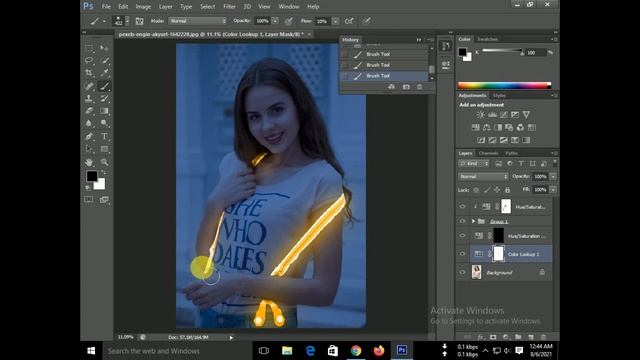Toggle pressure for opacity button
Viewport: 640px width, 360px height.
click(x=289, y=21)
